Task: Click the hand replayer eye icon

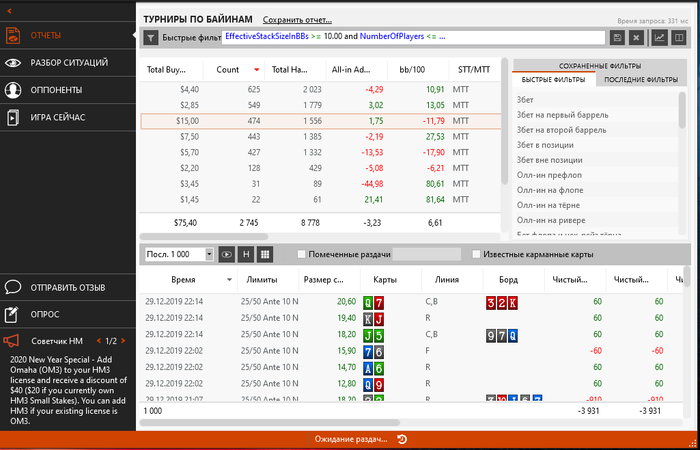Action: 227,254
